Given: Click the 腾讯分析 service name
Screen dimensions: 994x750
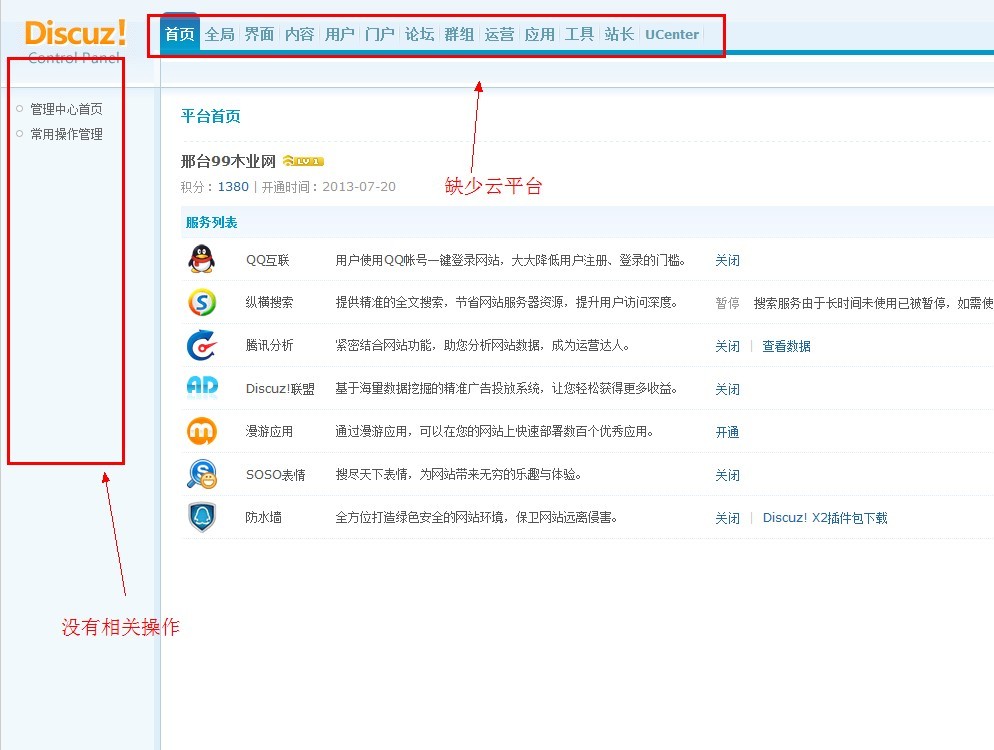Looking at the screenshot, I should (269, 346).
